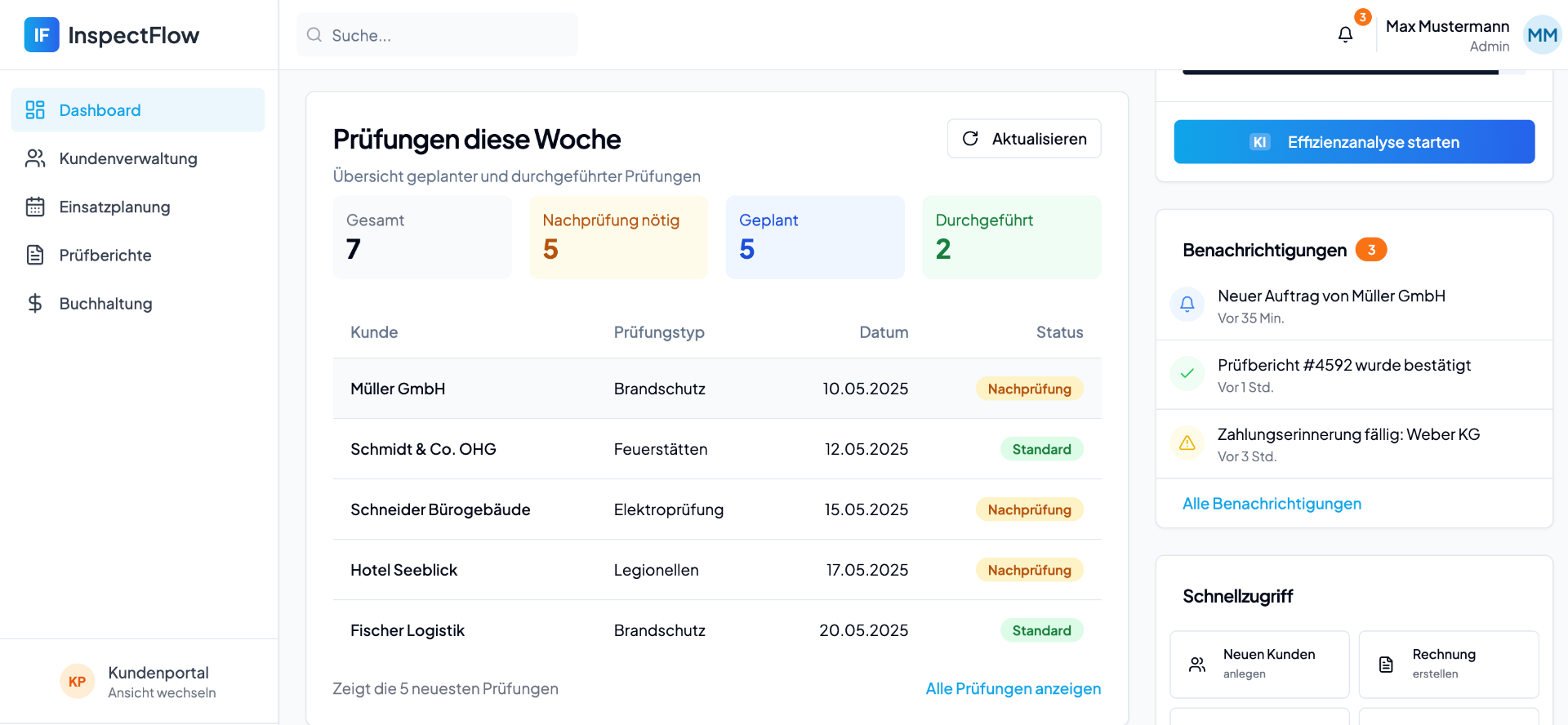Click the document icon on Rechnung card

pyautogui.click(x=1386, y=665)
